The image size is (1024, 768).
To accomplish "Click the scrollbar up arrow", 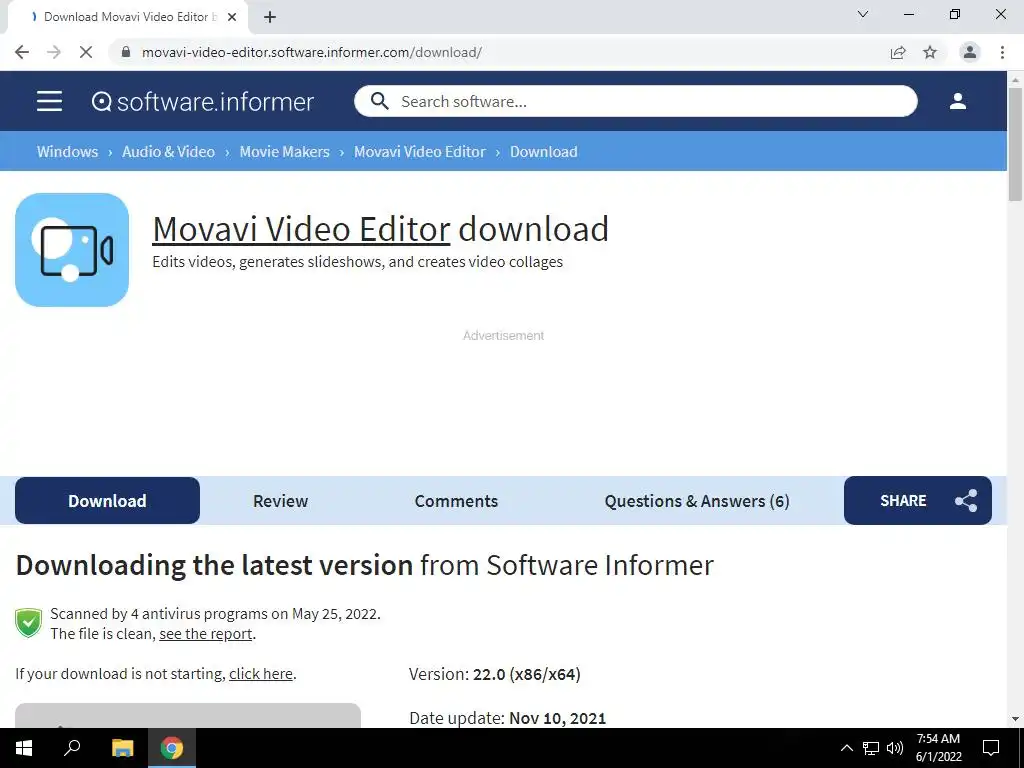I will (1015, 79).
